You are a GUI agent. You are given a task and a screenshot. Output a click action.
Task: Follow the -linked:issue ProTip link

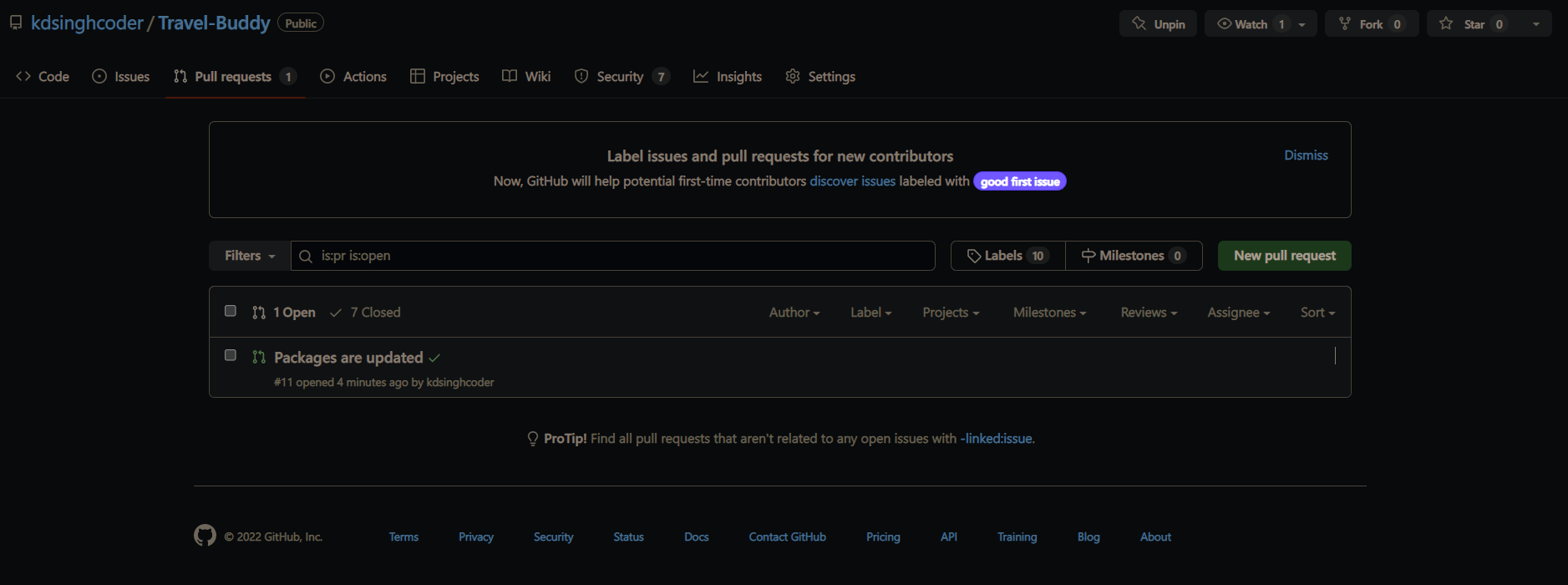pos(997,439)
